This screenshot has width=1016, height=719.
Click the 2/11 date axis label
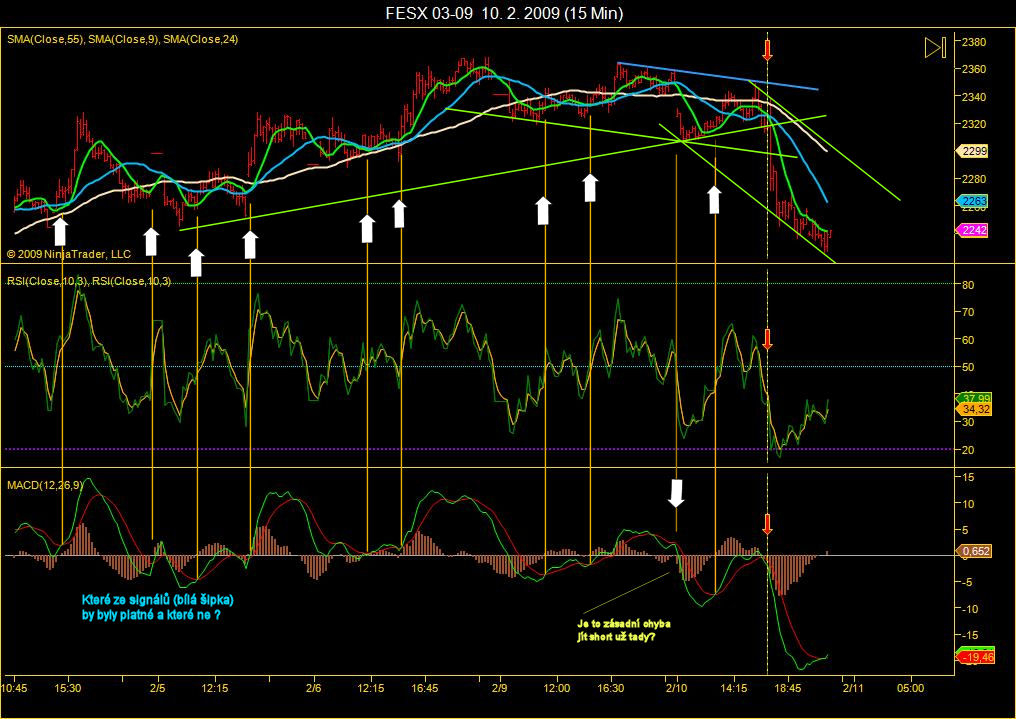pos(853,688)
